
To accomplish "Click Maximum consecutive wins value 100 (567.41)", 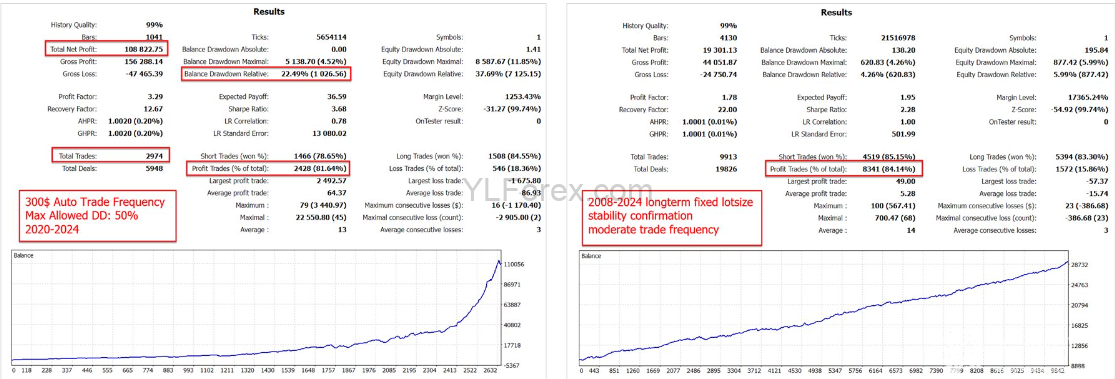I will click(893, 205).
